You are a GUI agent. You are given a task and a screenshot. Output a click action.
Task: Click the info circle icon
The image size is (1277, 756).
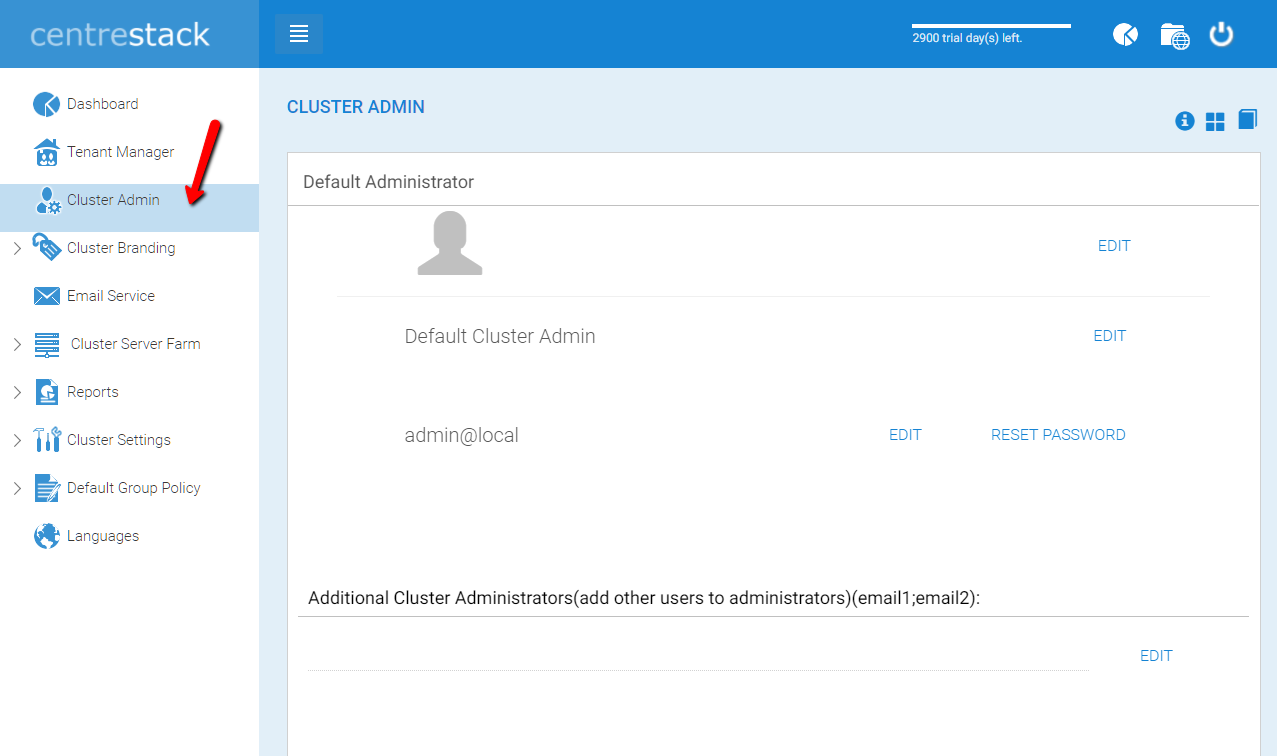pos(1185,121)
